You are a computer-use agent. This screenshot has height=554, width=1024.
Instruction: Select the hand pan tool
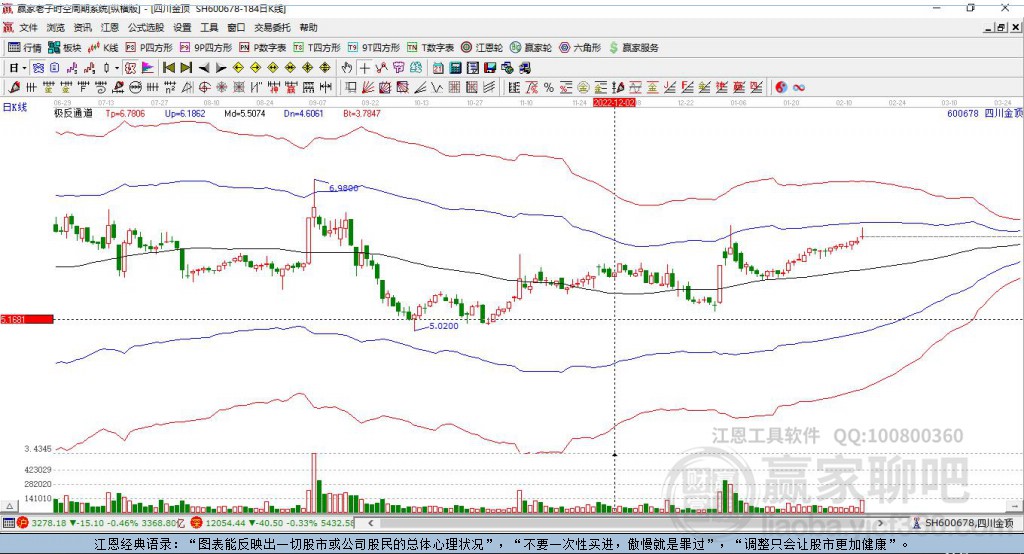click(347, 68)
